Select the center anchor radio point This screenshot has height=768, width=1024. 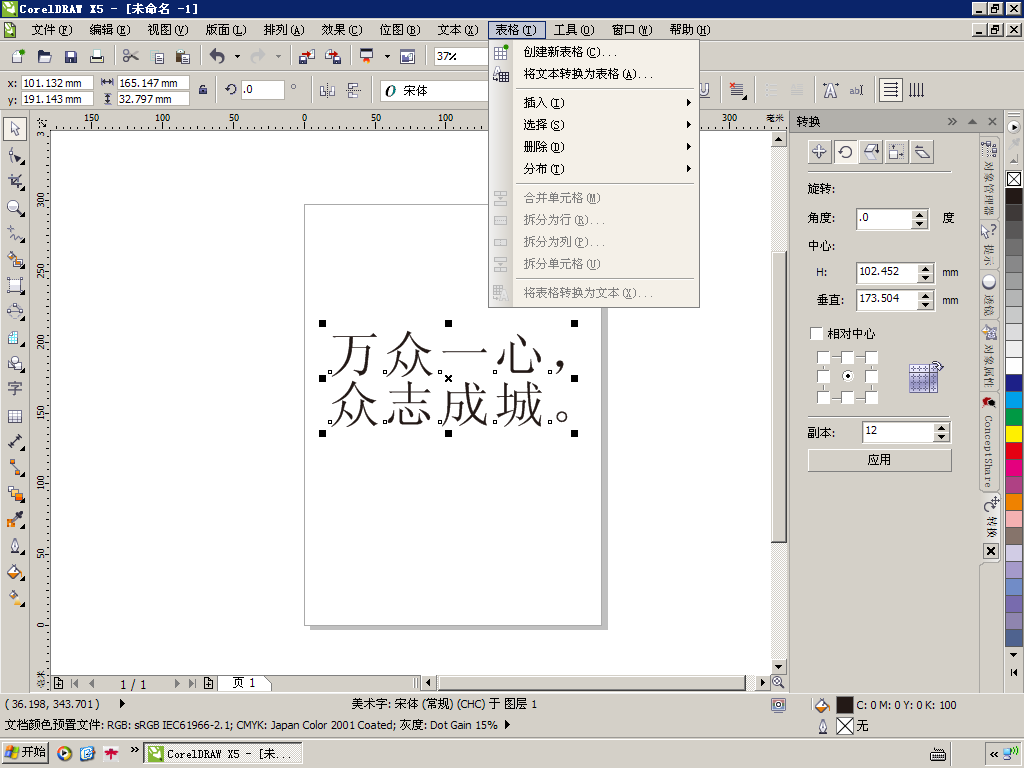tap(847, 376)
